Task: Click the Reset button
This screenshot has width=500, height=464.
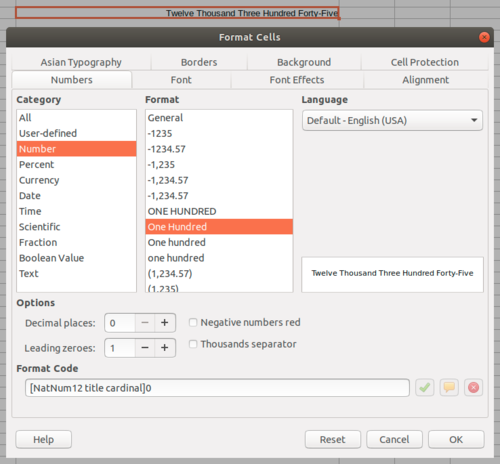Action: click(333, 439)
